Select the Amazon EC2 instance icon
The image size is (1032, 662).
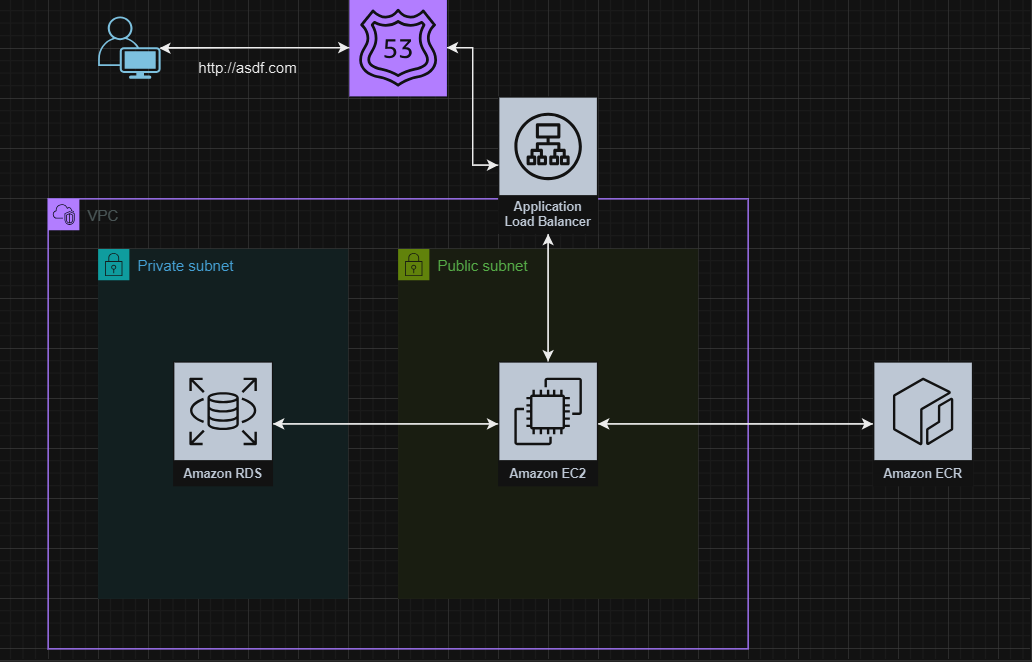(547, 412)
